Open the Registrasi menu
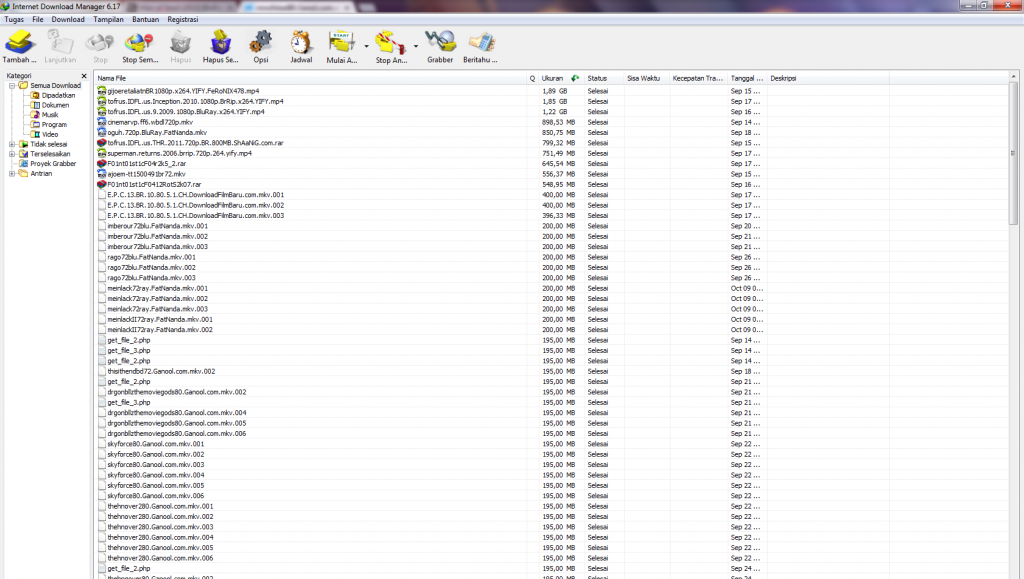The width and height of the screenshot is (1024, 579). pos(183,20)
